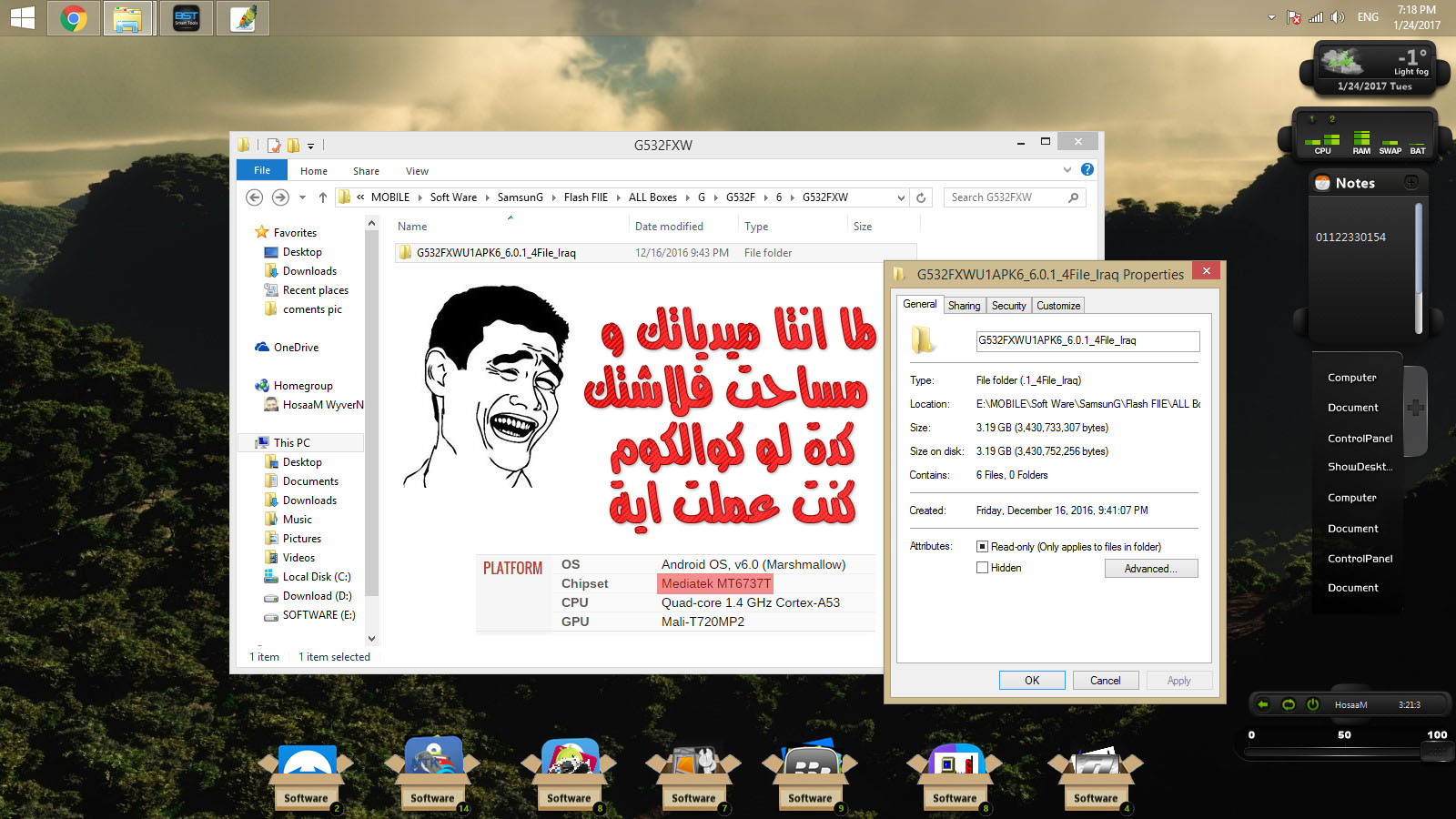Image resolution: width=1456 pixels, height=819 pixels.
Task: Open Customize Quick Access Toolbar dropdown
Action: (310, 146)
